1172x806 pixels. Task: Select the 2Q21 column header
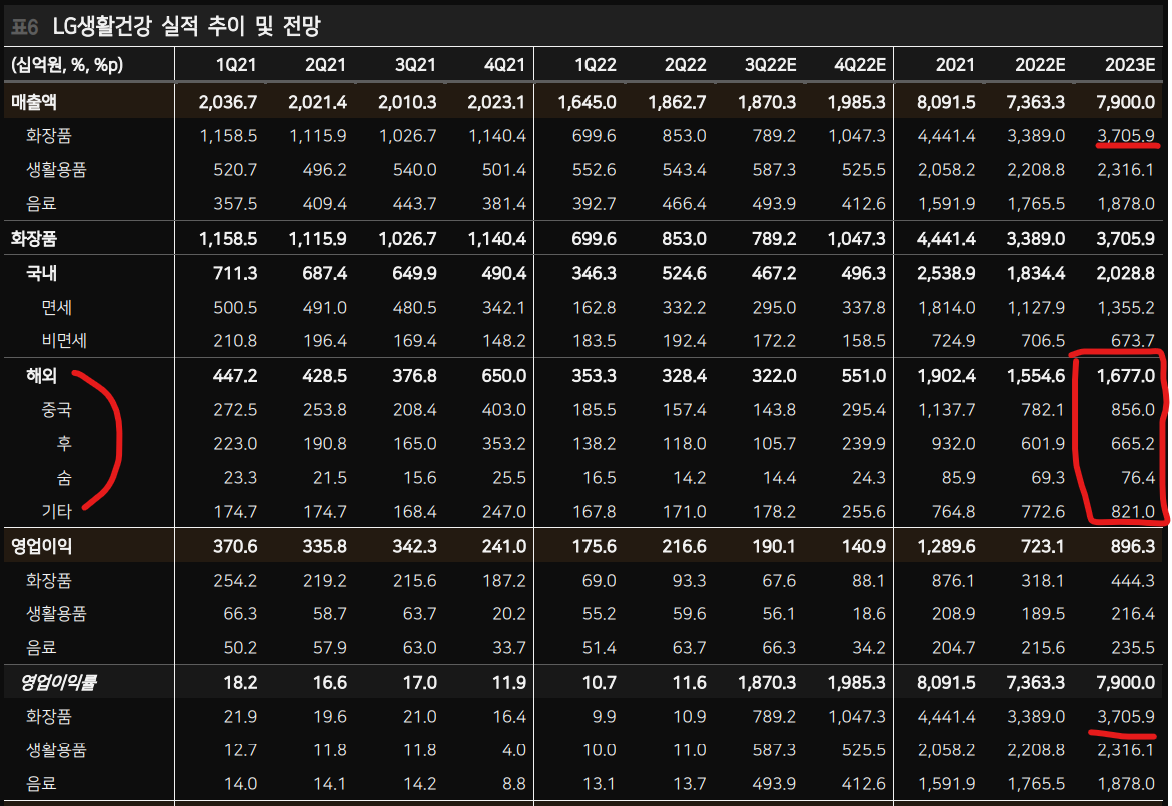point(325,65)
